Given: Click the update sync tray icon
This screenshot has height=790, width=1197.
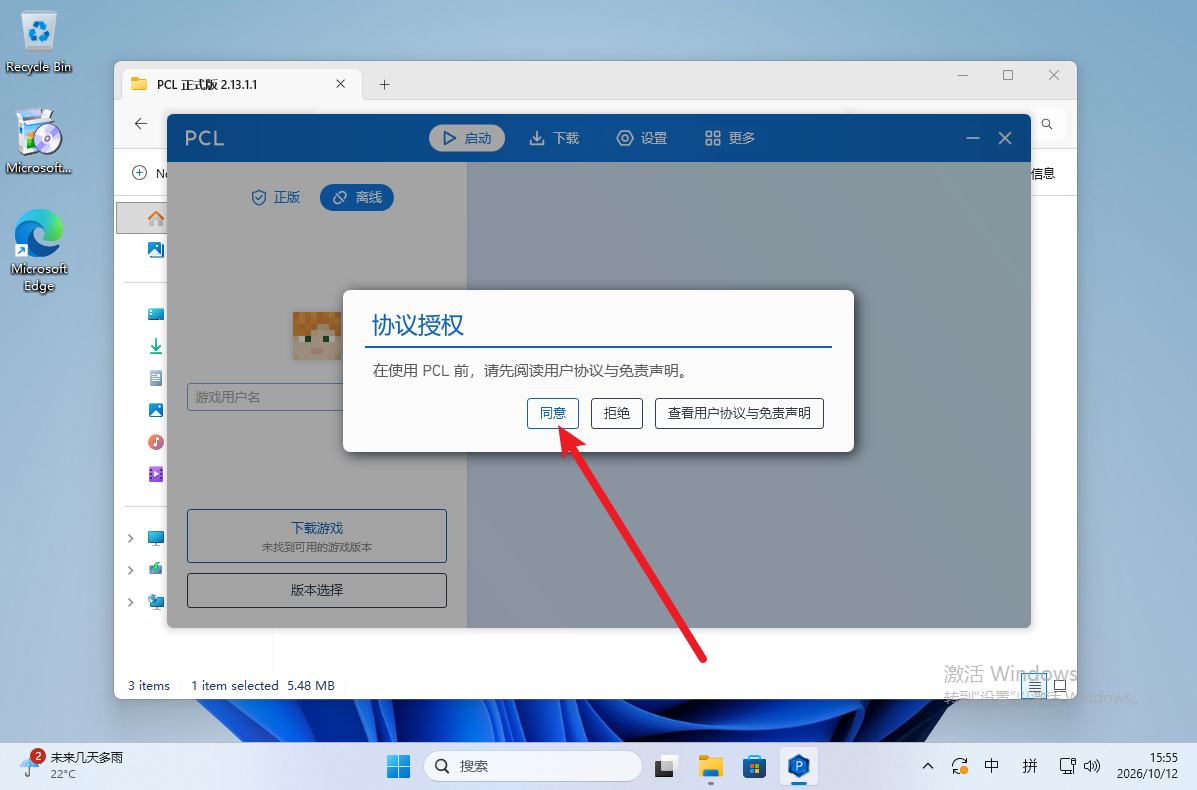Looking at the screenshot, I should pyautogui.click(x=960, y=766).
